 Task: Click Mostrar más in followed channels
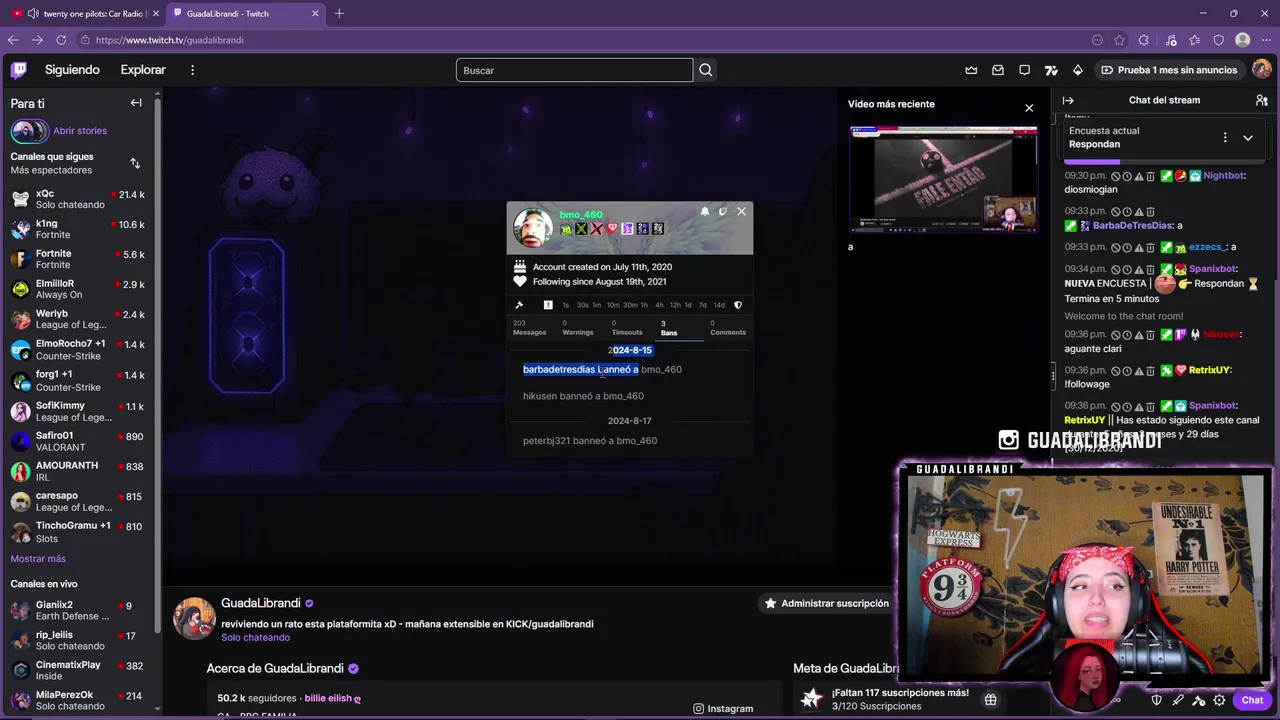[x=38, y=559]
